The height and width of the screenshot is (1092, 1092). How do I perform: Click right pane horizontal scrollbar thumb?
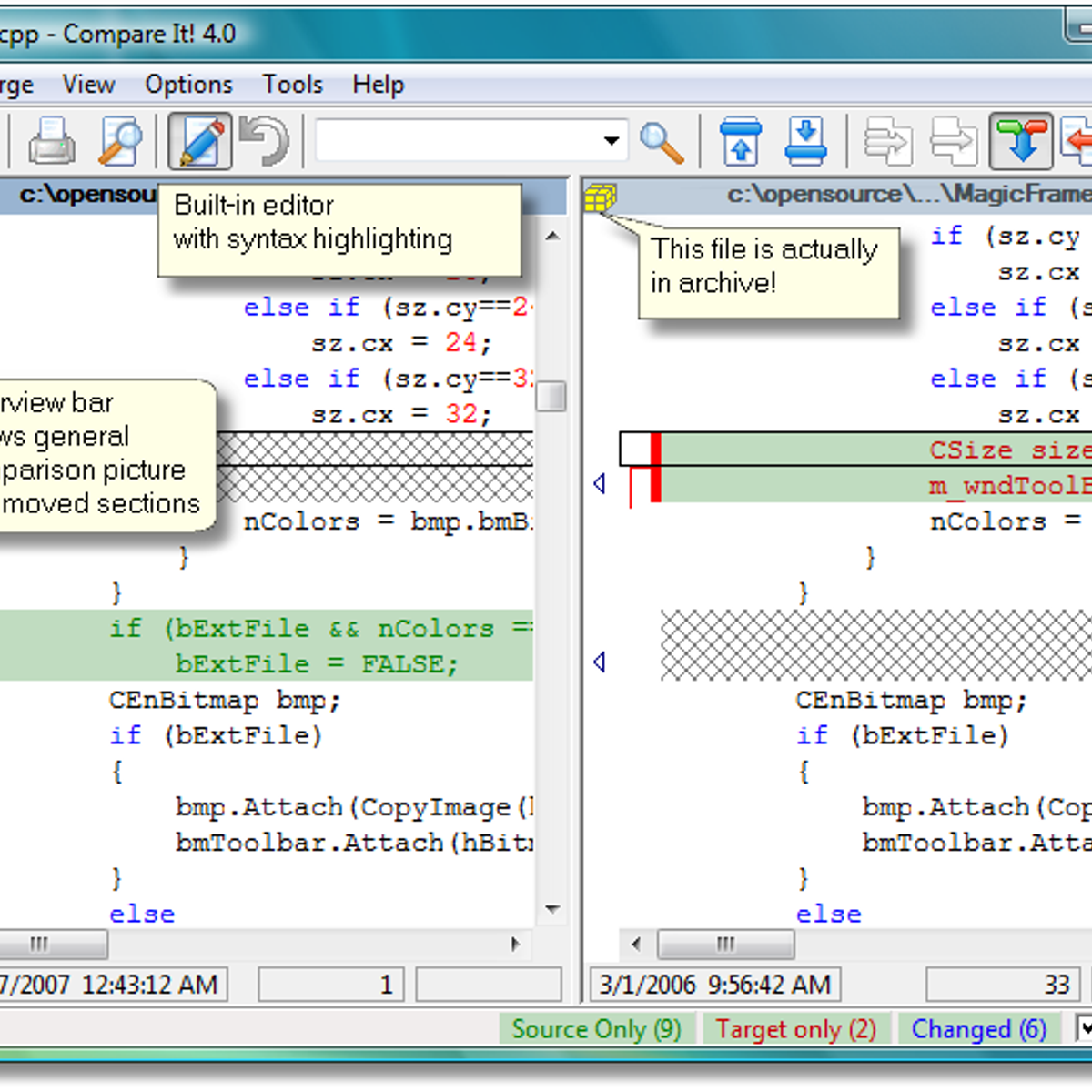point(725,944)
